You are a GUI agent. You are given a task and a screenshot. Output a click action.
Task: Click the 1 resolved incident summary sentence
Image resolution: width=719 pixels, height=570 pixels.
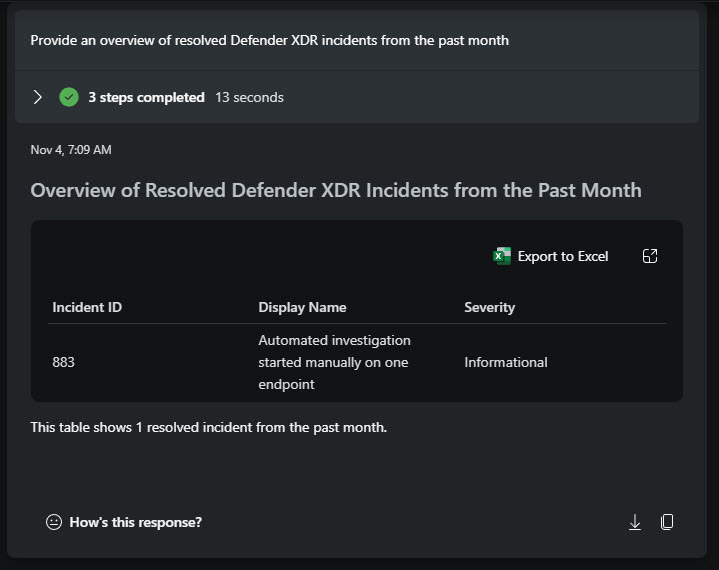(x=209, y=427)
